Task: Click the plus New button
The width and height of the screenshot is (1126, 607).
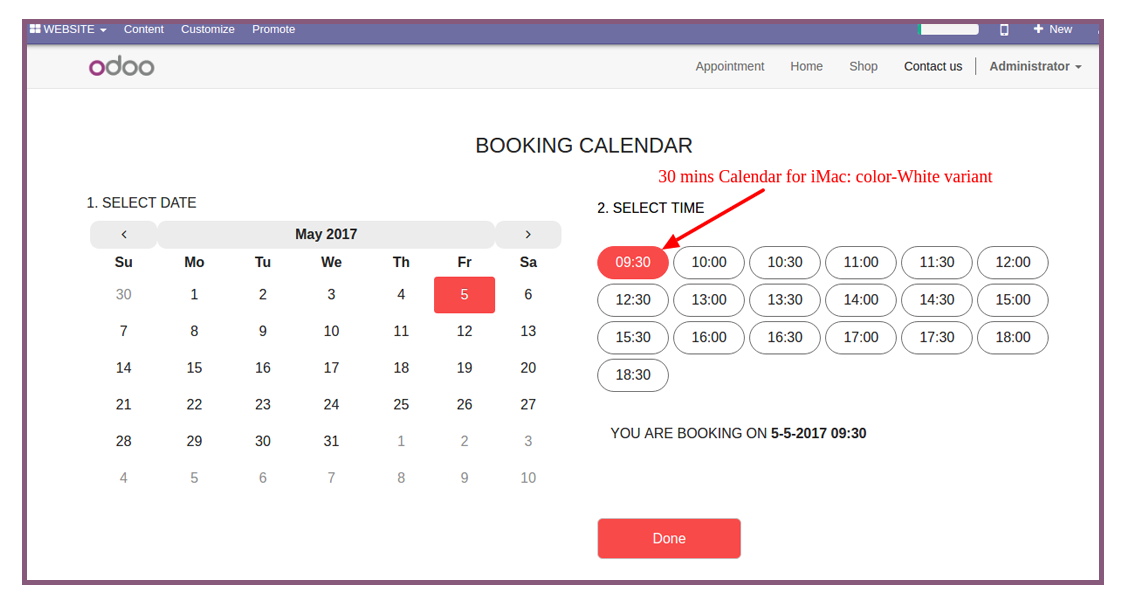Action: coord(1052,29)
